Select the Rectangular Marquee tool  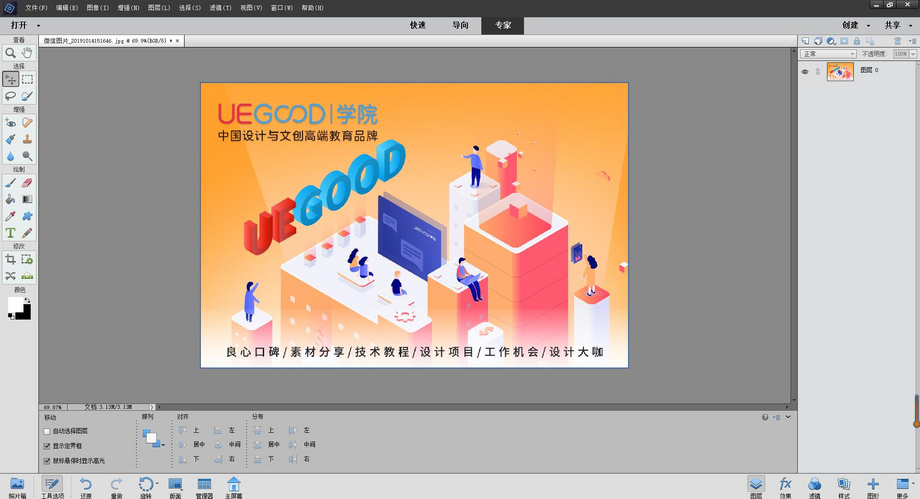(27, 79)
